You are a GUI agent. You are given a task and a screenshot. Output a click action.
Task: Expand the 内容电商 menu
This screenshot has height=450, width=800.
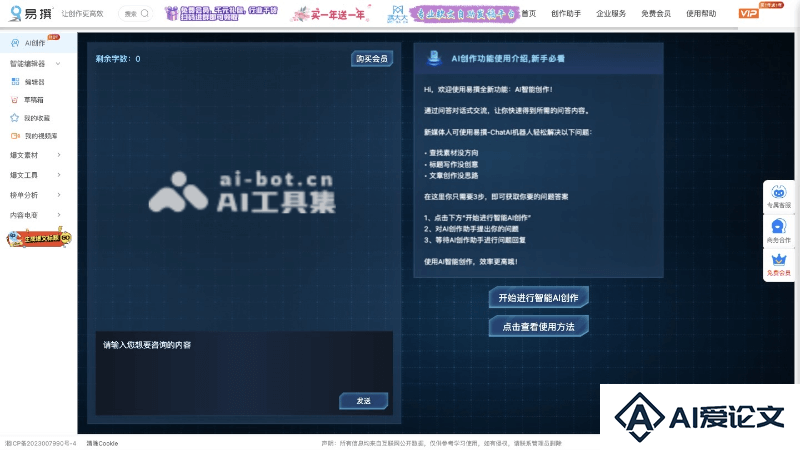pyautogui.click(x=59, y=215)
